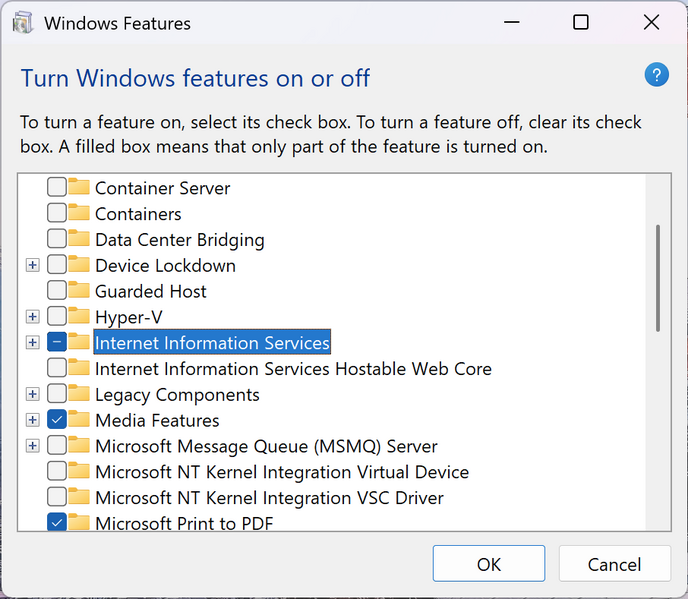The image size is (688, 599).
Task: Select the Device Lockdown label
Action: point(165,265)
